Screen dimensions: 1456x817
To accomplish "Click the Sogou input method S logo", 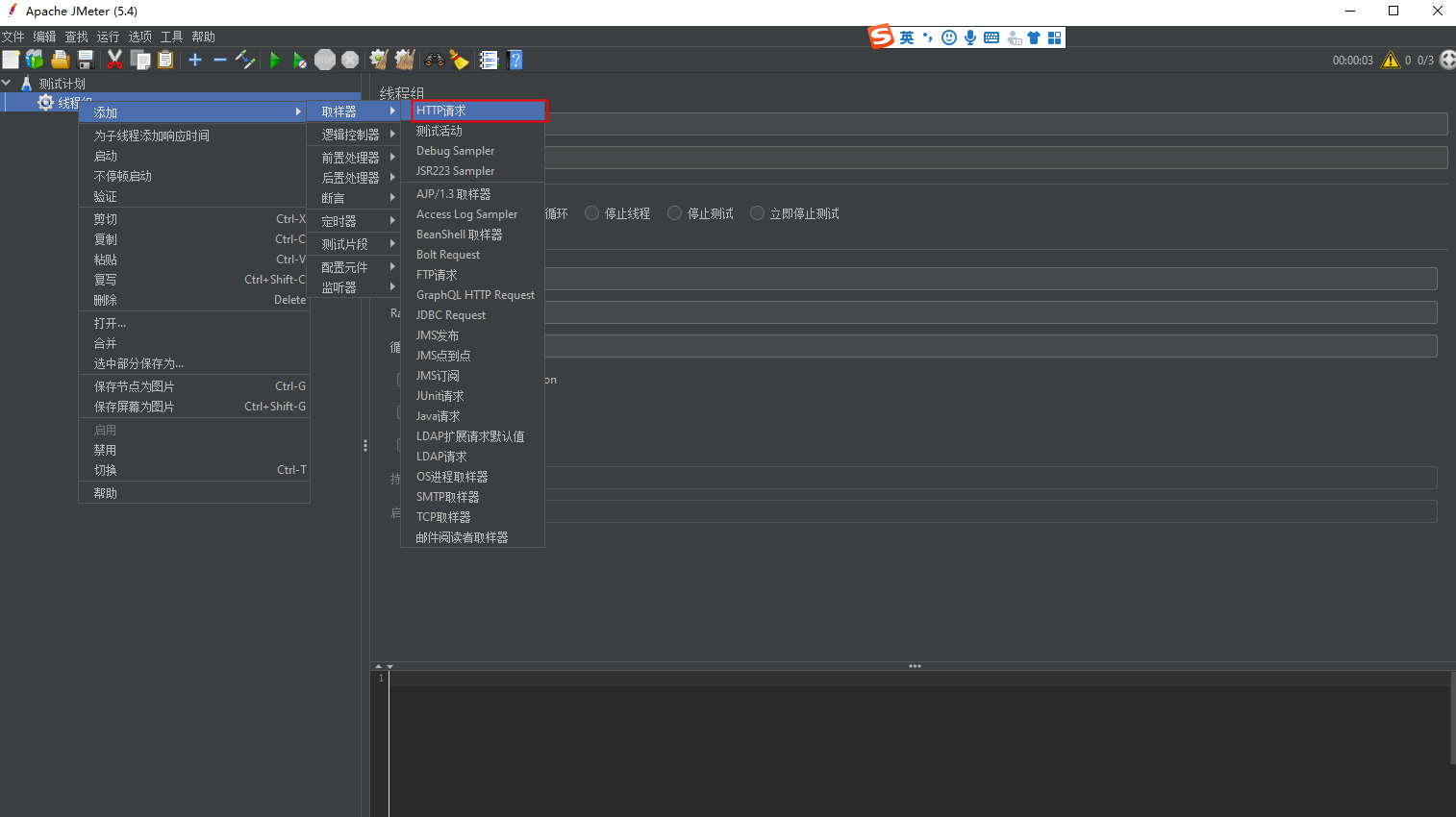I will coord(881,37).
